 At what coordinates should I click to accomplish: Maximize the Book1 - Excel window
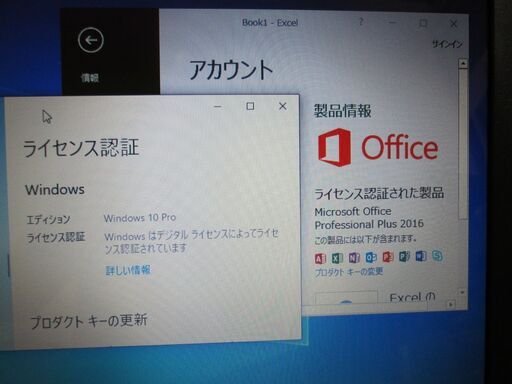click(423, 23)
